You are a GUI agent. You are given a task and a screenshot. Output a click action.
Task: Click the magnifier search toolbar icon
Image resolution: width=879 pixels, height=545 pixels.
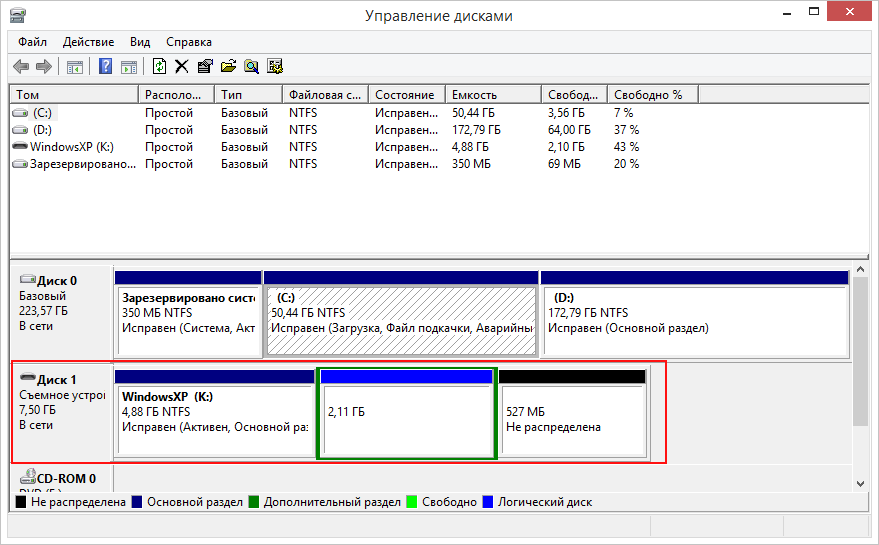[x=251, y=67]
